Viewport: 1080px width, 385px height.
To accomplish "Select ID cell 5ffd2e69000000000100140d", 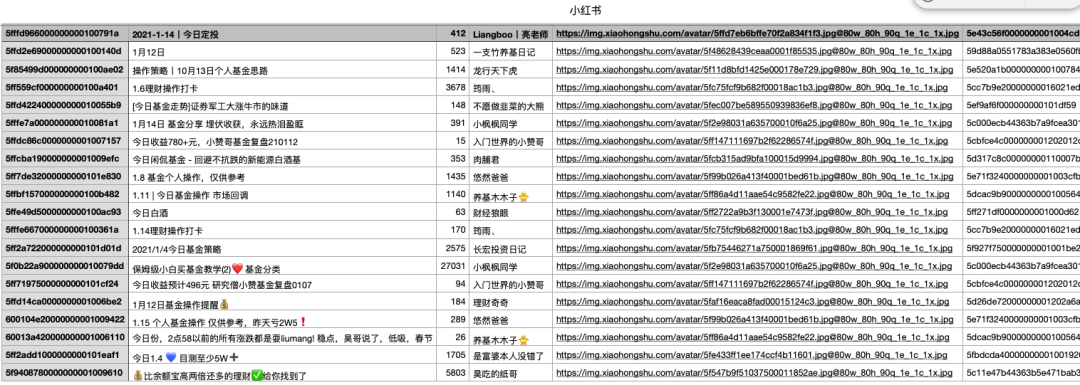I will [x=64, y=52].
